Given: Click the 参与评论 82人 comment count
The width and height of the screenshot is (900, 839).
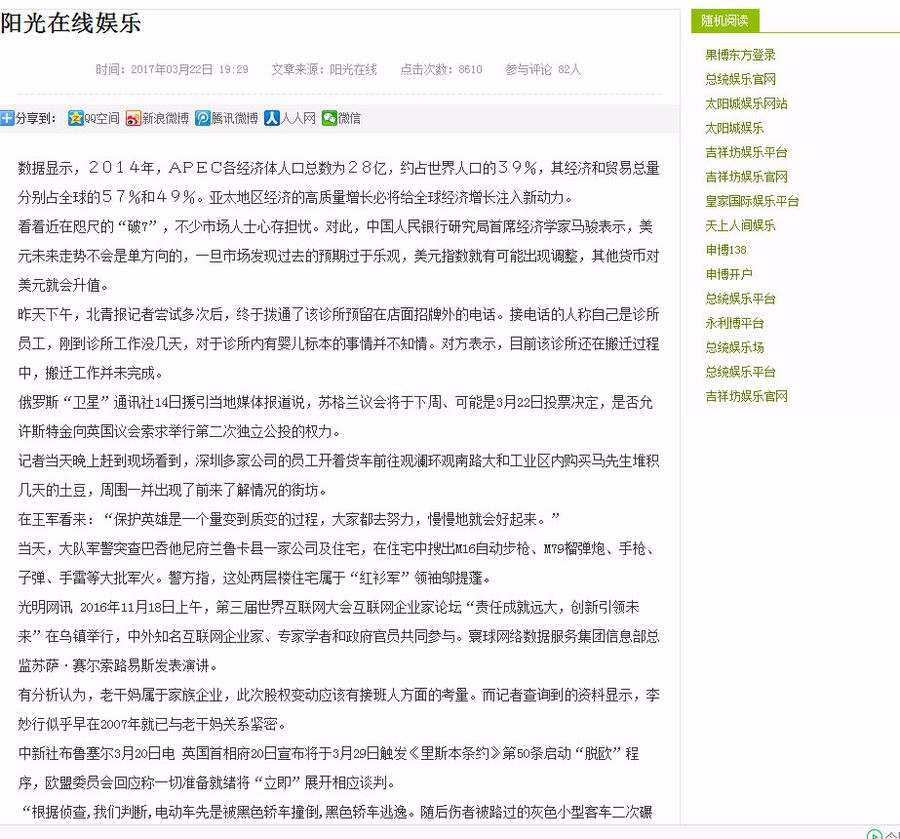Looking at the screenshot, I should (540, 69).
